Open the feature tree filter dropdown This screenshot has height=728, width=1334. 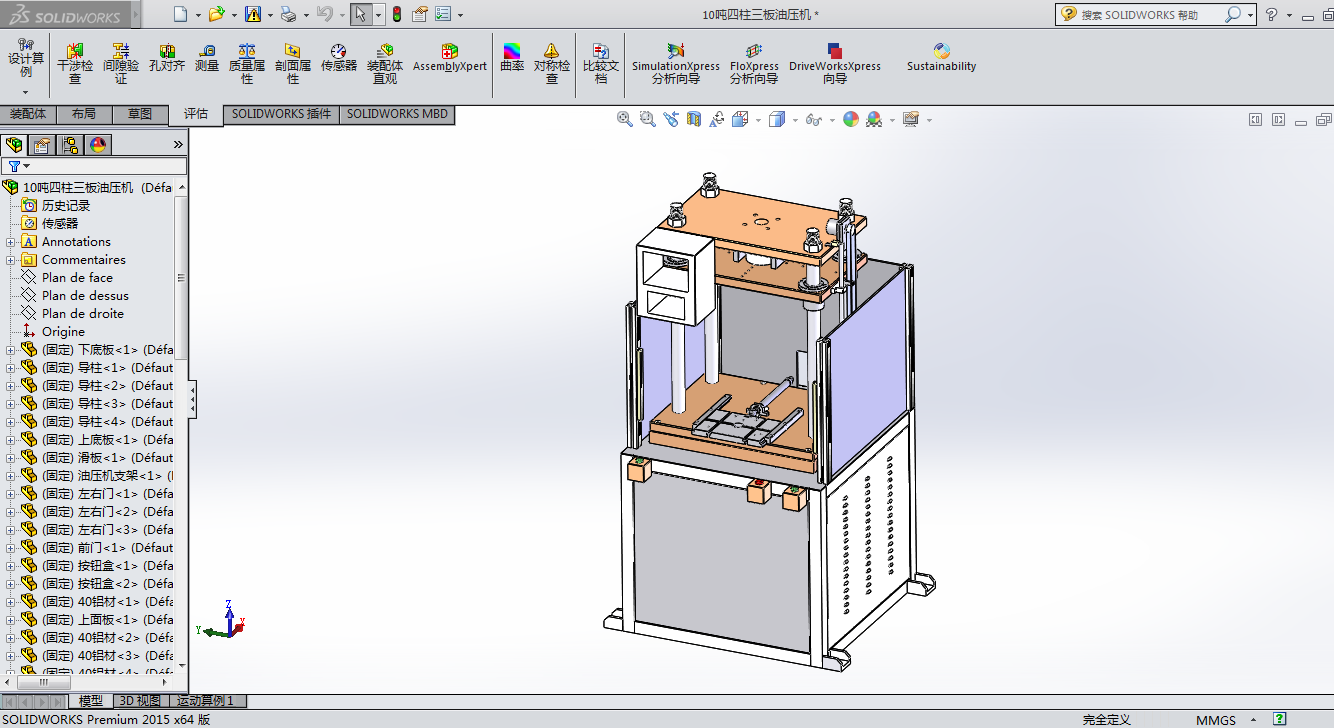[x=19, y=166]
